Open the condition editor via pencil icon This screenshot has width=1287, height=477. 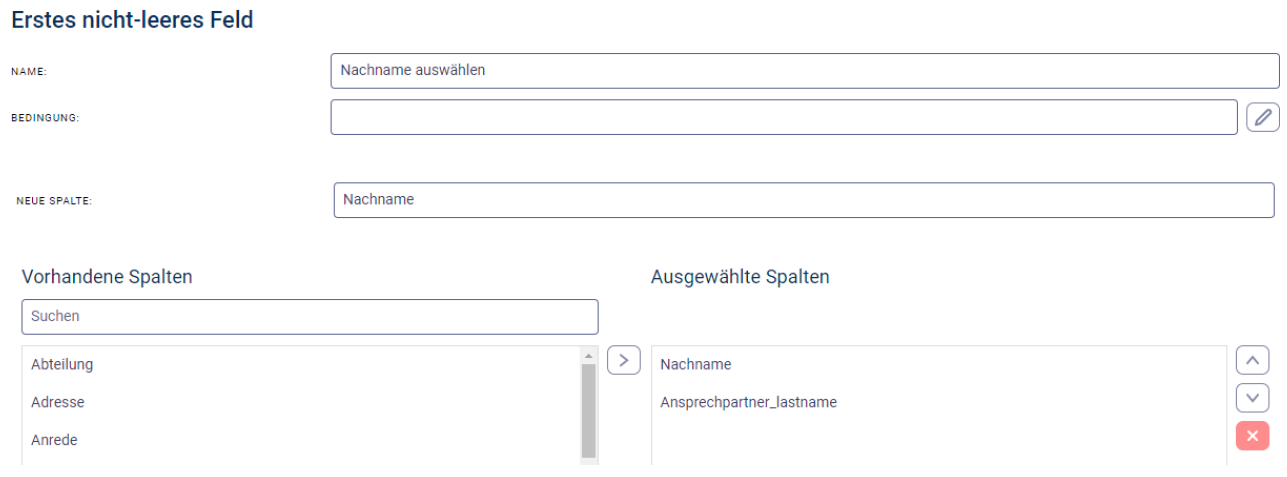tap(1263, 117)
